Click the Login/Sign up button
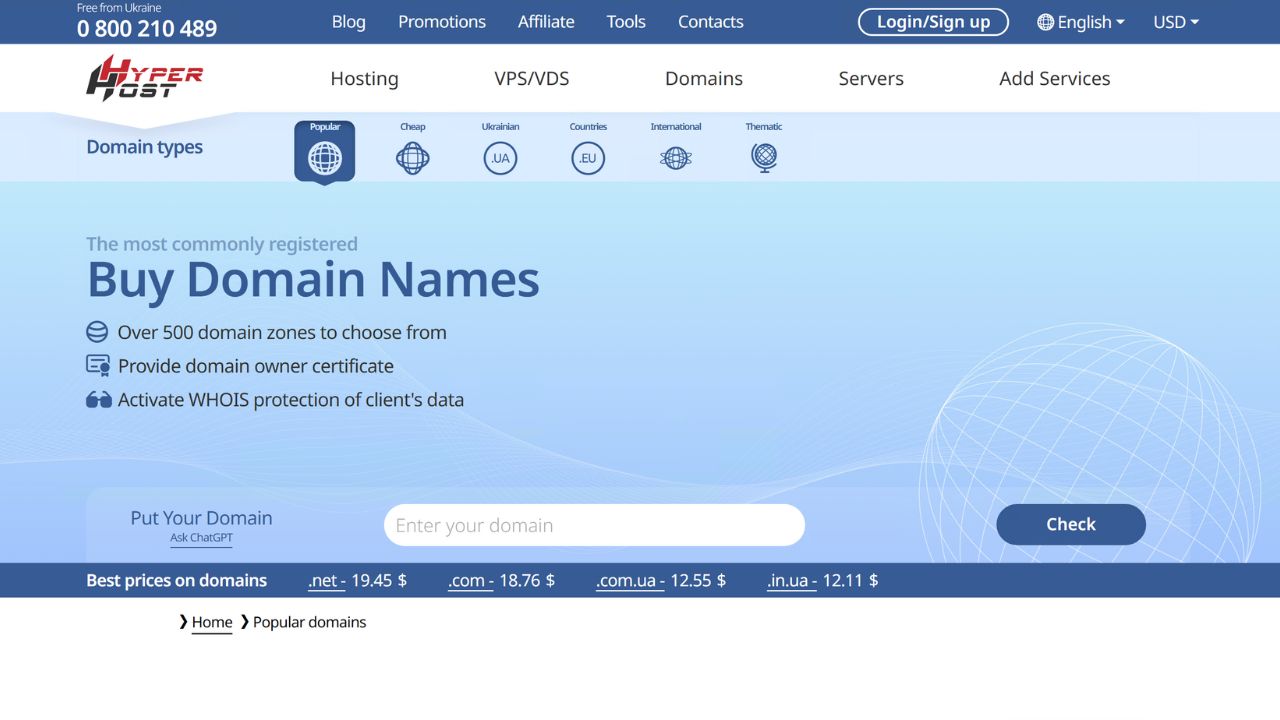 (x=933, y=22)
